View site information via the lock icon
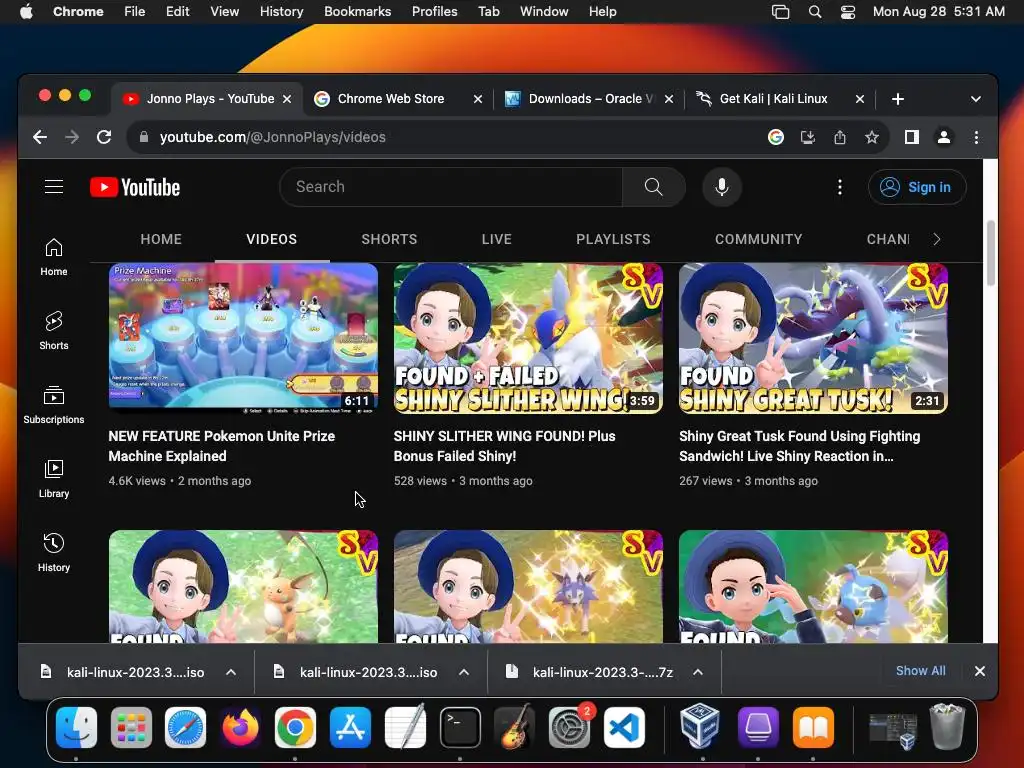Image resolution: width=1024 pixels, height=768 pixels. tap(144, 137)
